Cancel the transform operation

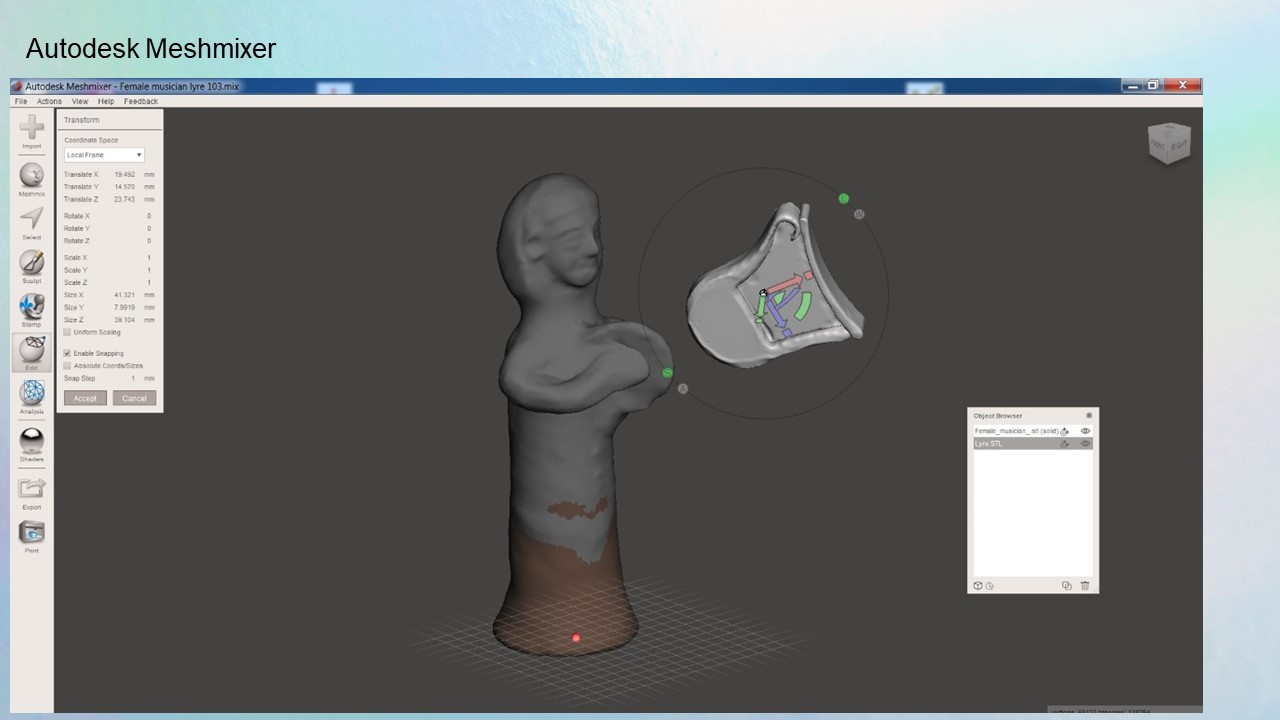[x=134, y=398]
